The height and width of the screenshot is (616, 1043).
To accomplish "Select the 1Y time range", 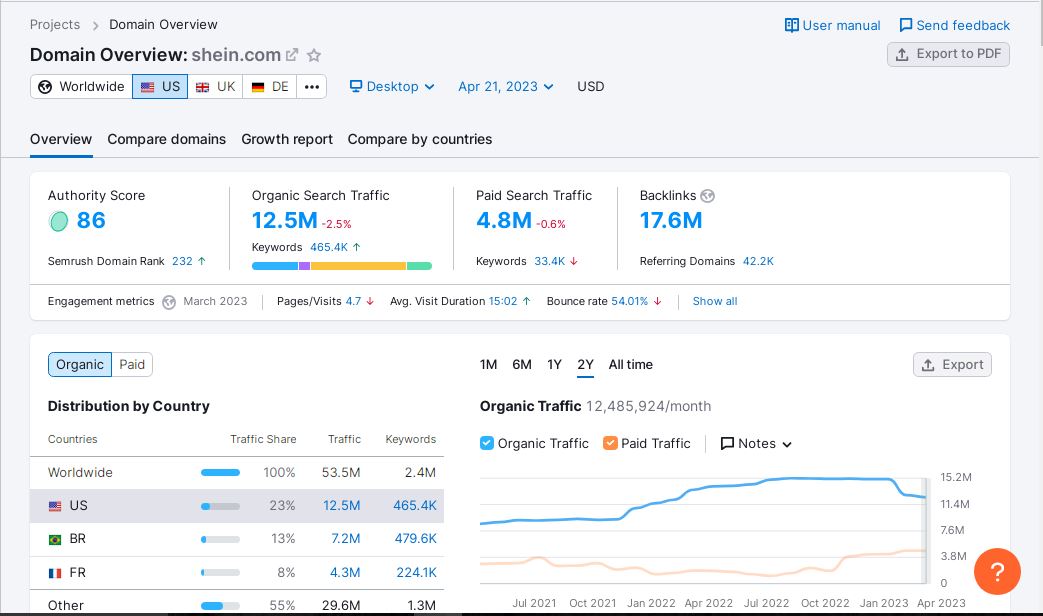I will (554, 365).
